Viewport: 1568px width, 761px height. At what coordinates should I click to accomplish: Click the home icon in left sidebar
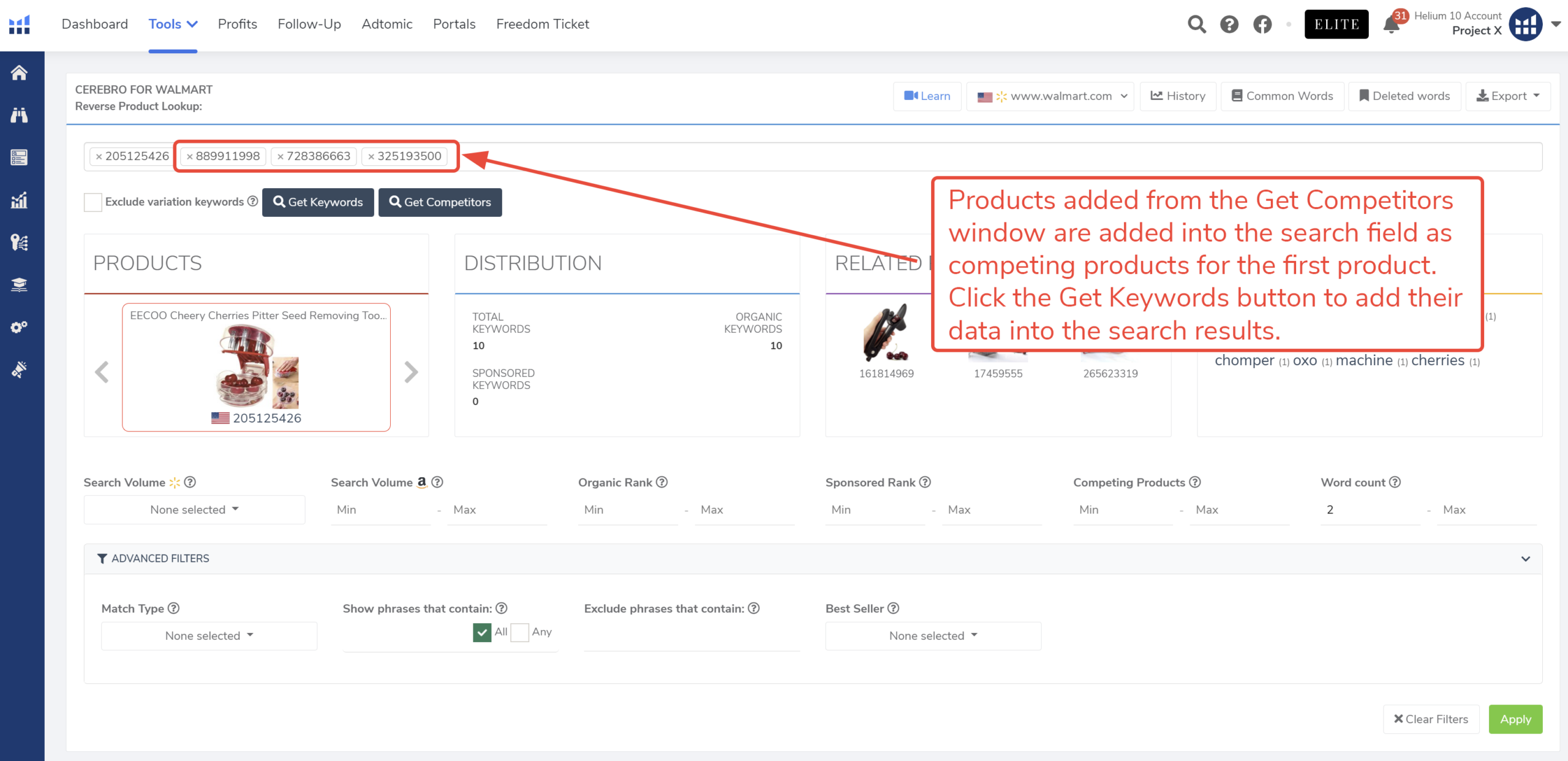coord(19,73)
